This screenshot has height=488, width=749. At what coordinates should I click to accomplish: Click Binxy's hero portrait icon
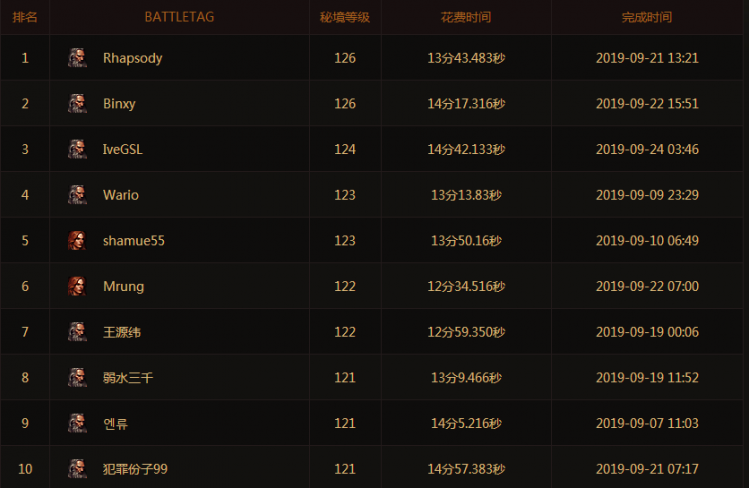(76, 103)
